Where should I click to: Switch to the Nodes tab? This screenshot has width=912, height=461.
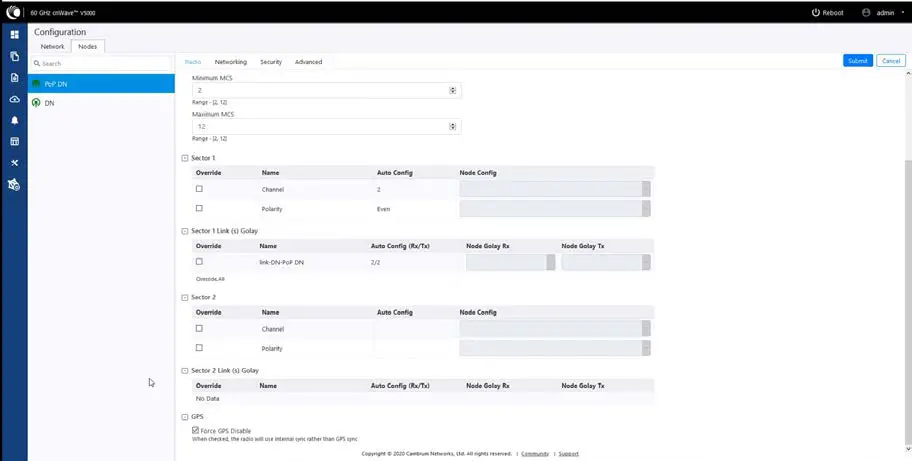[x=88, y=47]
